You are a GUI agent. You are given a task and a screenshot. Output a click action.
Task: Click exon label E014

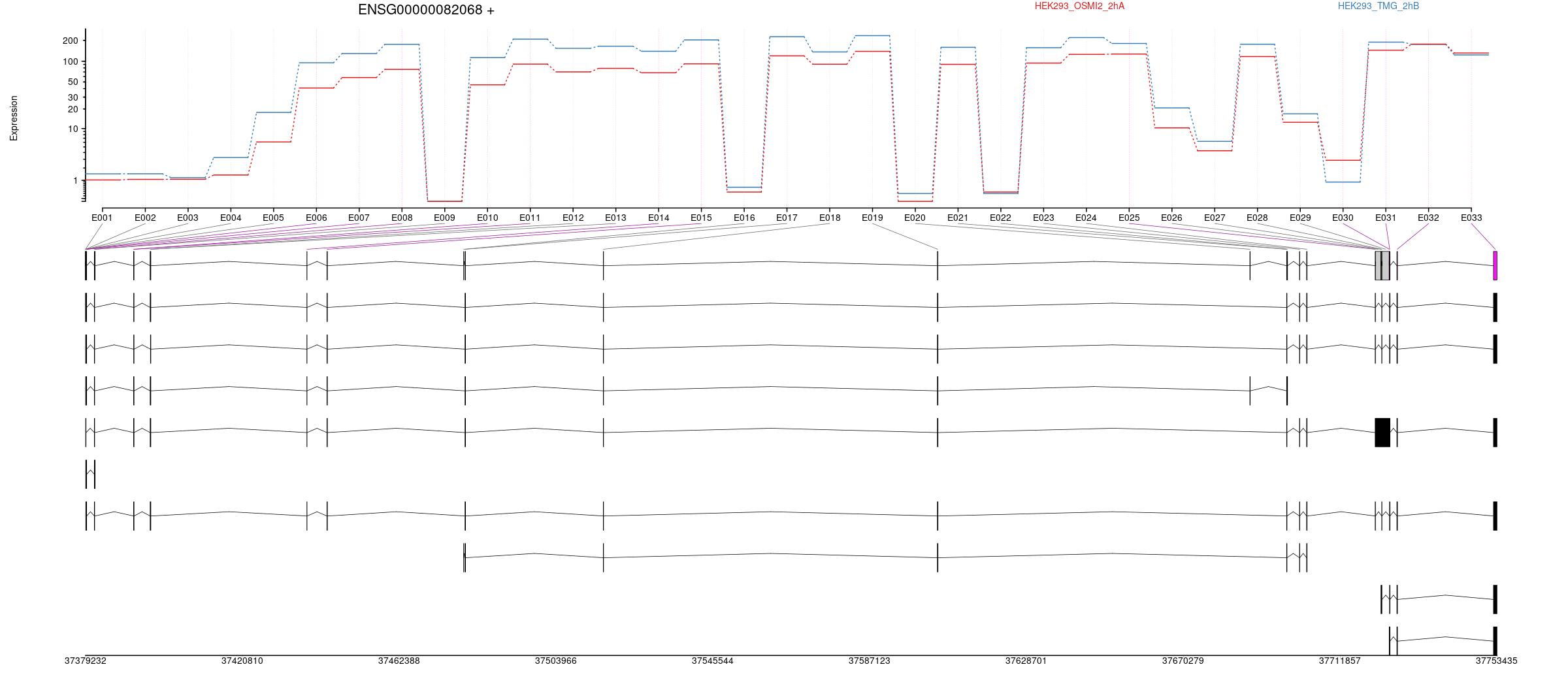(x=659, y=218)
